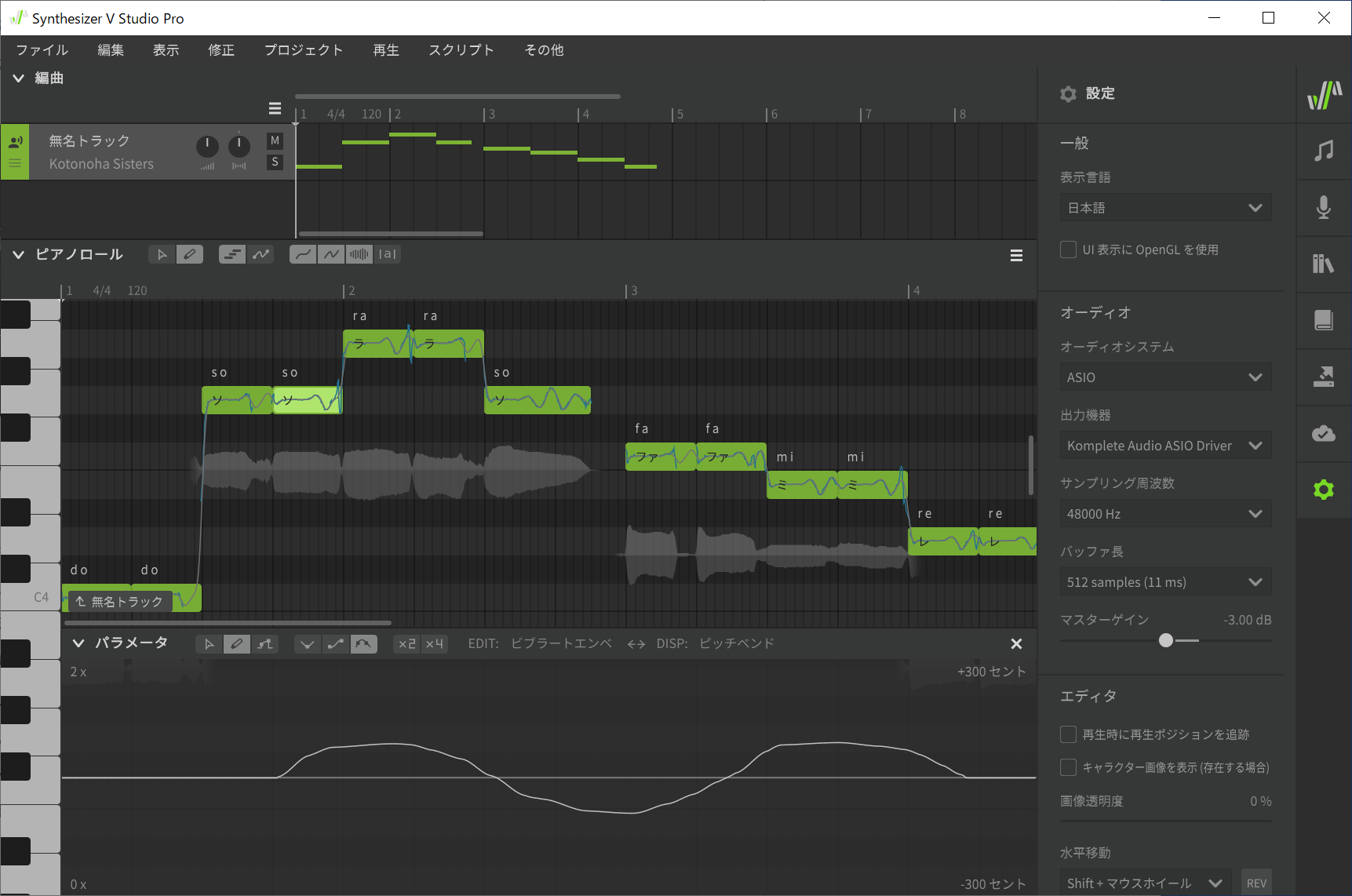Close the parameter panel with X
The width and height of the screenshot is (1352, 896).
pyautogui.click(x=1016, y=644)
